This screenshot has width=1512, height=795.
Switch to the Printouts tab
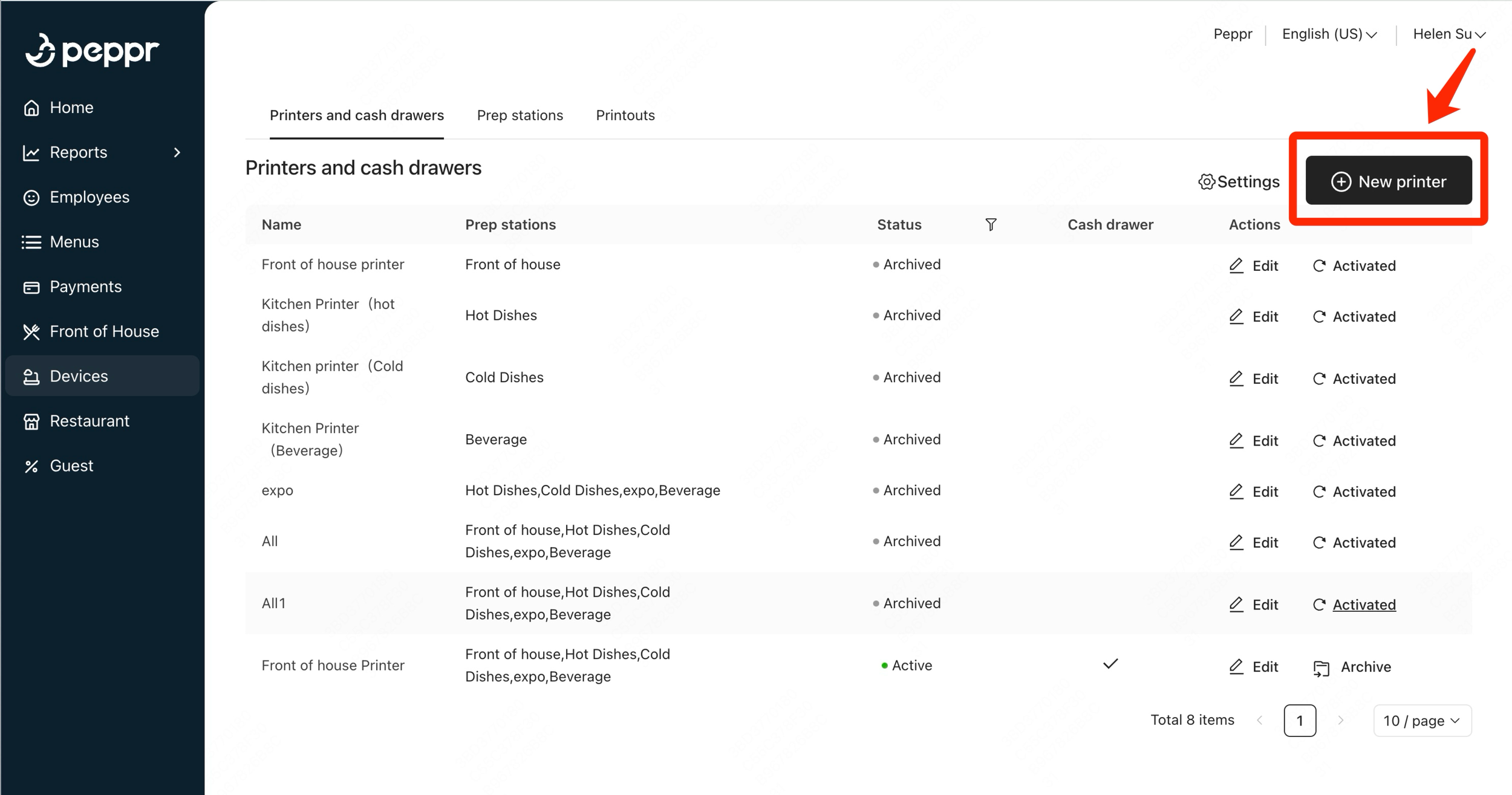pos(625,115)
